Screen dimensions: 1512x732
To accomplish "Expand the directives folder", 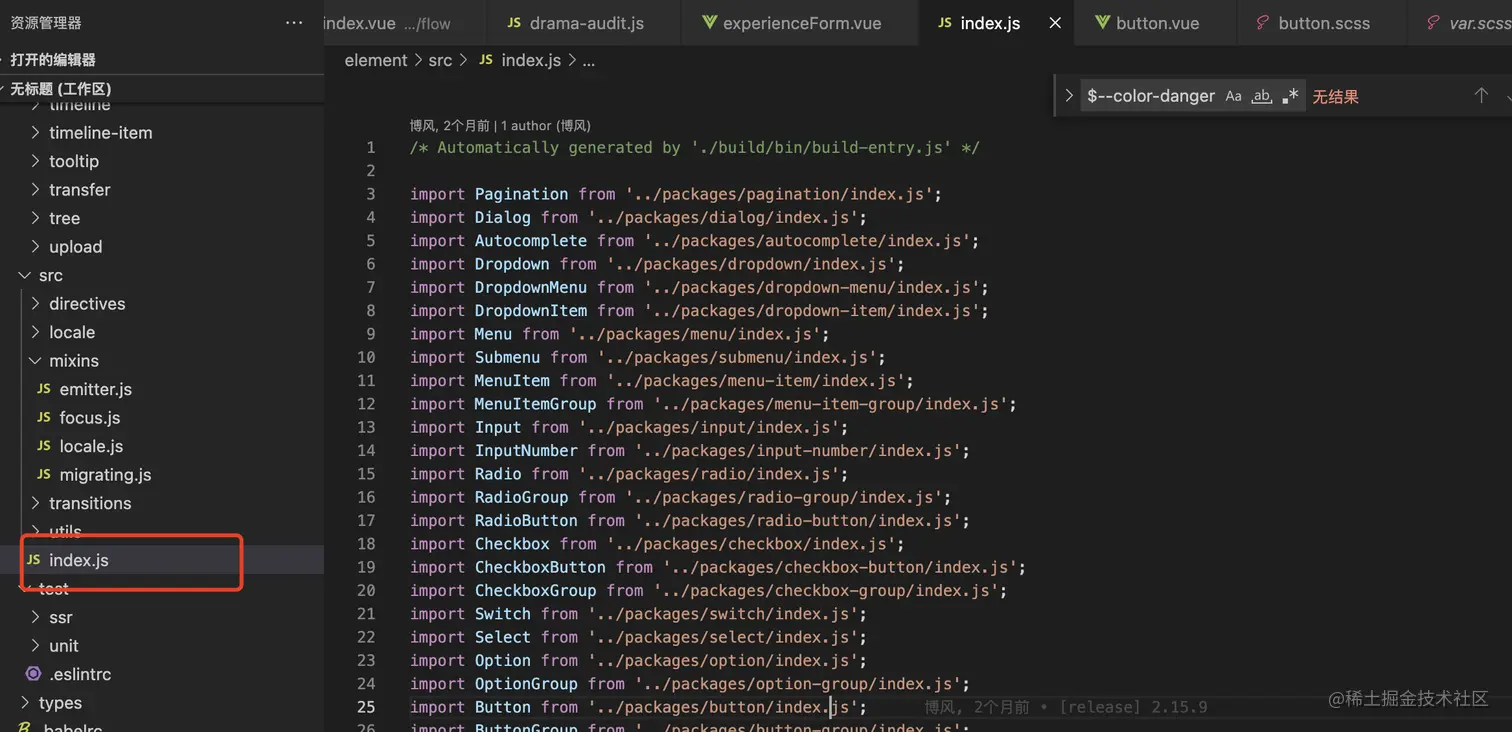I will coord(87,303).
